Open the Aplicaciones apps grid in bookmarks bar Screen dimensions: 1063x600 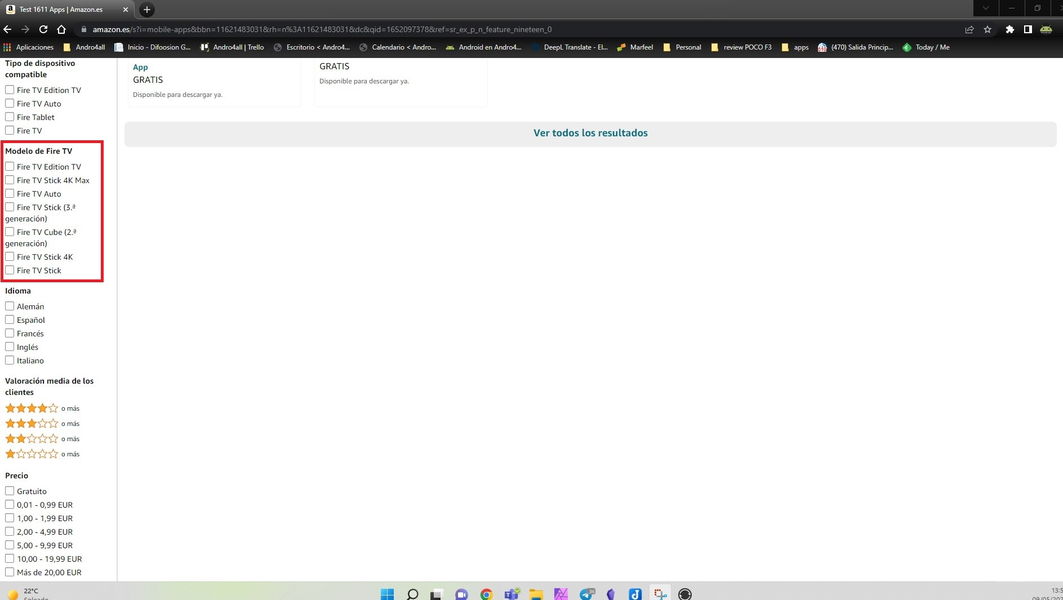click(x=28, y=47)
